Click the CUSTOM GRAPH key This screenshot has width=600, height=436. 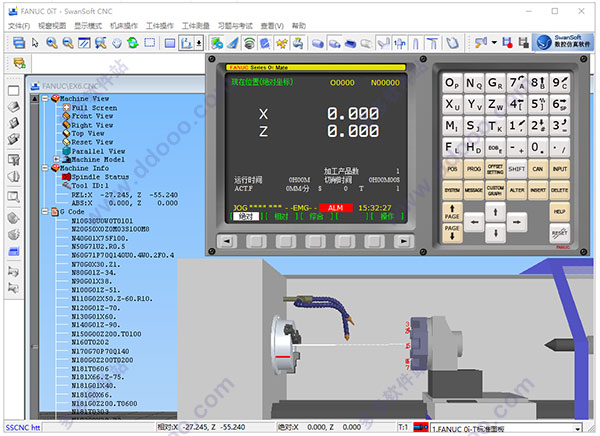(495, 190)
